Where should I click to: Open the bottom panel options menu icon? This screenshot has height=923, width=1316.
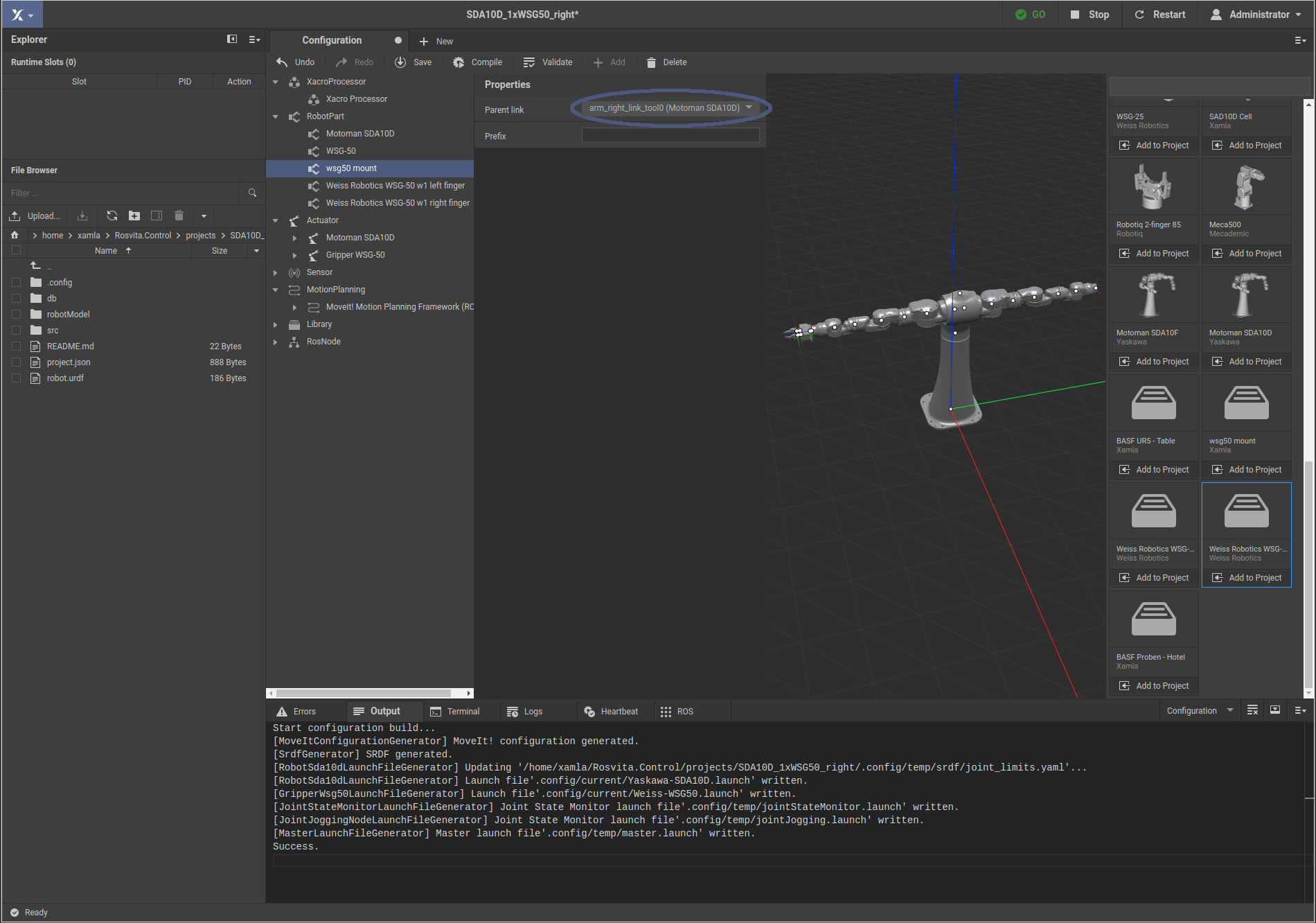coord(1300,710)
